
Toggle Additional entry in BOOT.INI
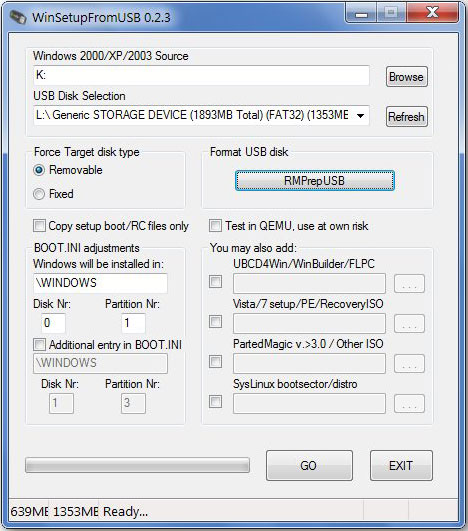click(x=39, y=345)
